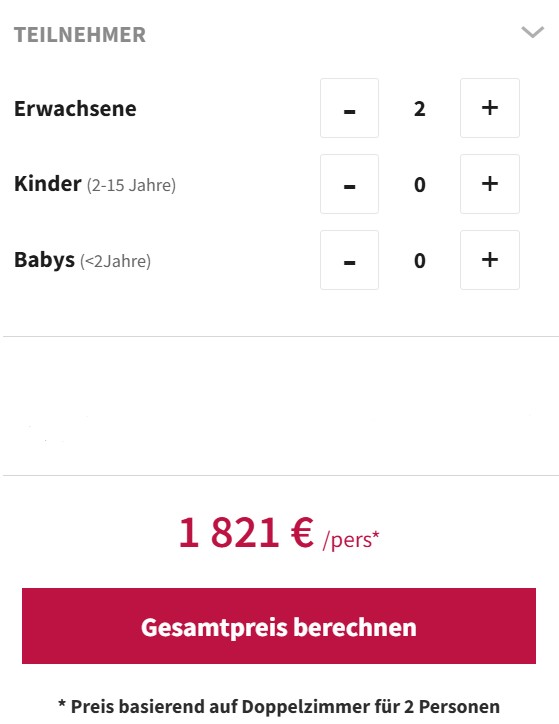
Task: Click the /pers* price suffix
Action: [x=351, y=540]
